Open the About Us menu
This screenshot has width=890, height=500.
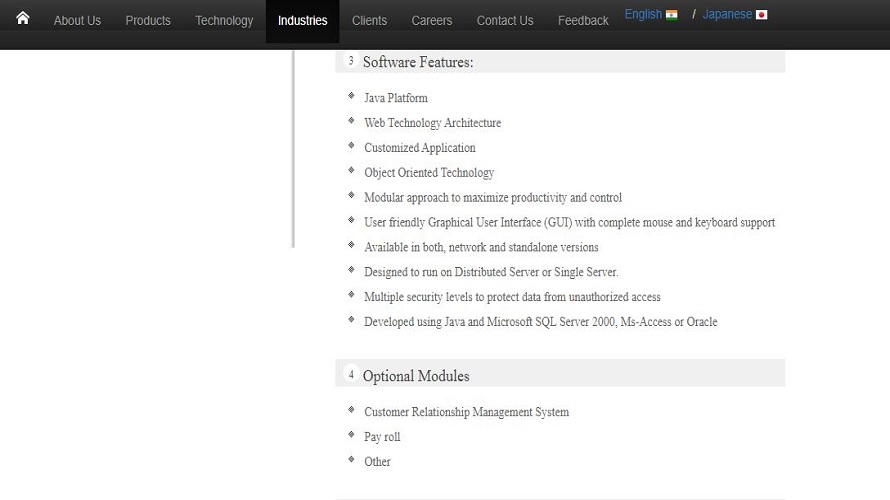point(77,20)
